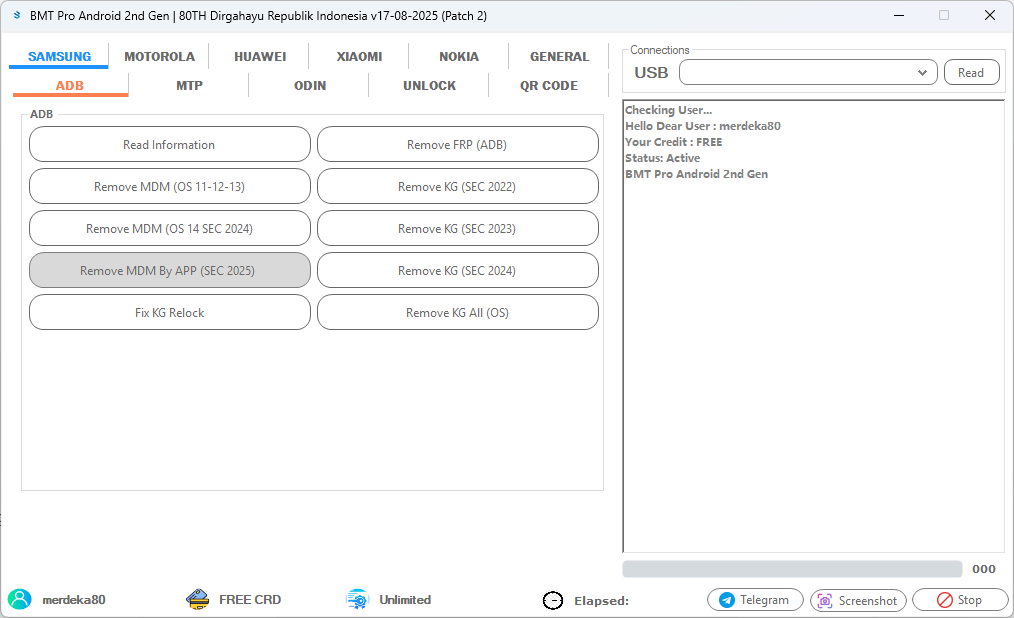Click the Elapsed timer clock icon
Screen dimensions: 1014x618
[552, 600]
